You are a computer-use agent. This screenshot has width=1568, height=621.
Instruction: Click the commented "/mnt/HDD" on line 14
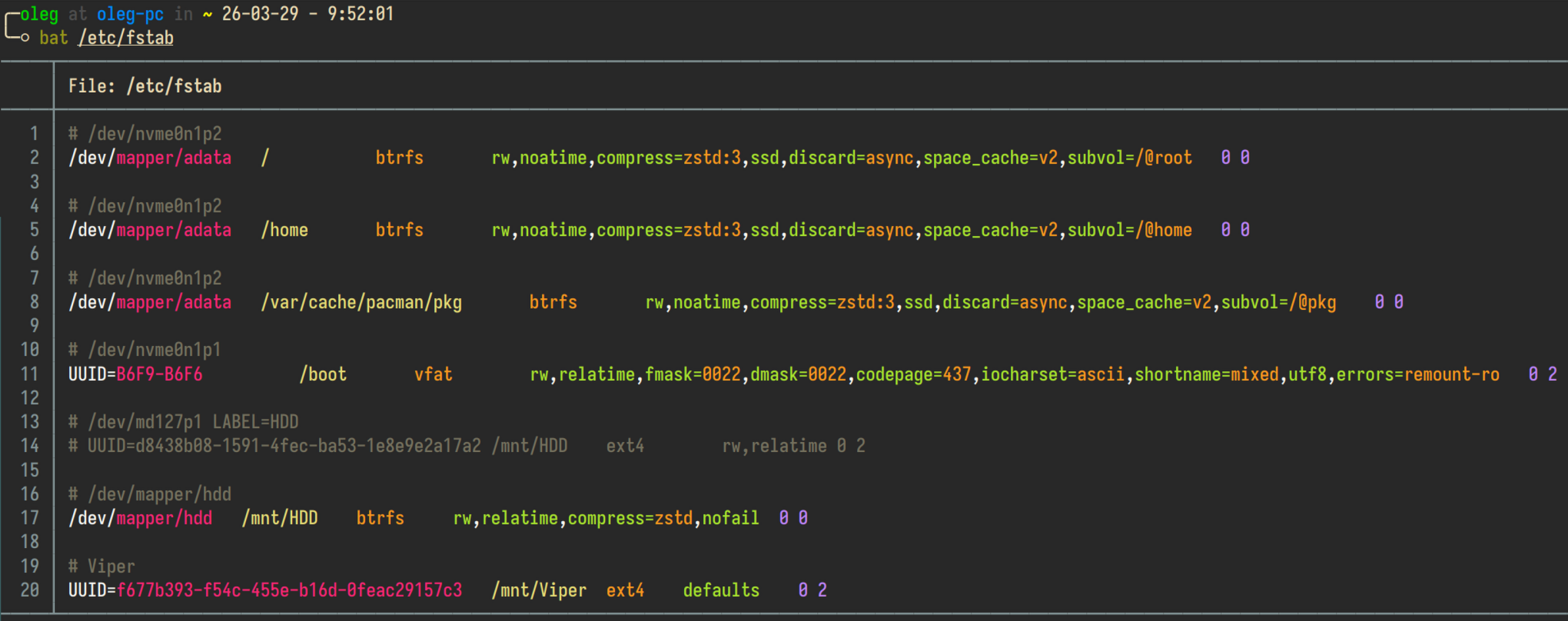click(530, 446)
